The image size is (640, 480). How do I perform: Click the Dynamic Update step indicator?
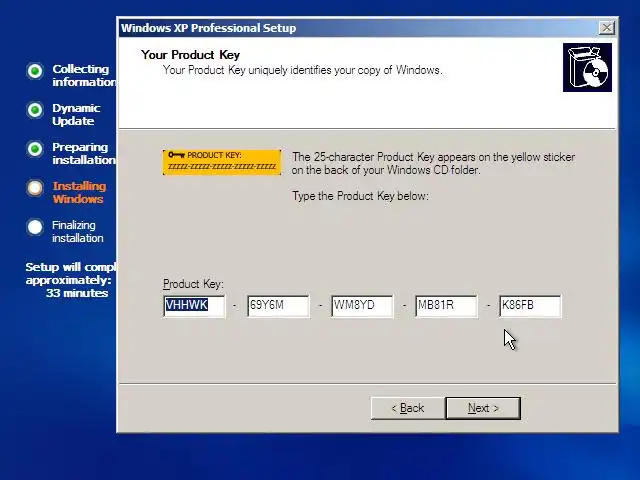pyautogui.click(x=35, y=110)
